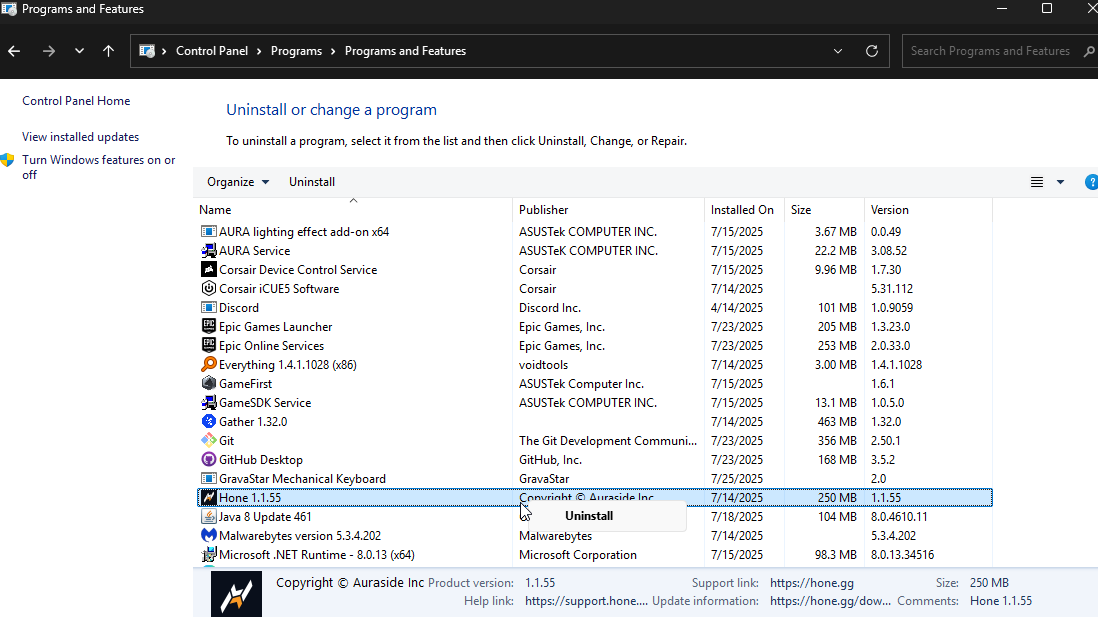Select Java 8 Update 461 name

click(265, 517)
